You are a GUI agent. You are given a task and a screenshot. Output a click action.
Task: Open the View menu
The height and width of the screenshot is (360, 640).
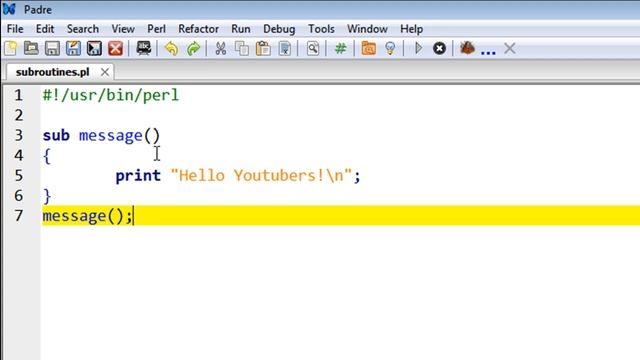pos(123,29)
